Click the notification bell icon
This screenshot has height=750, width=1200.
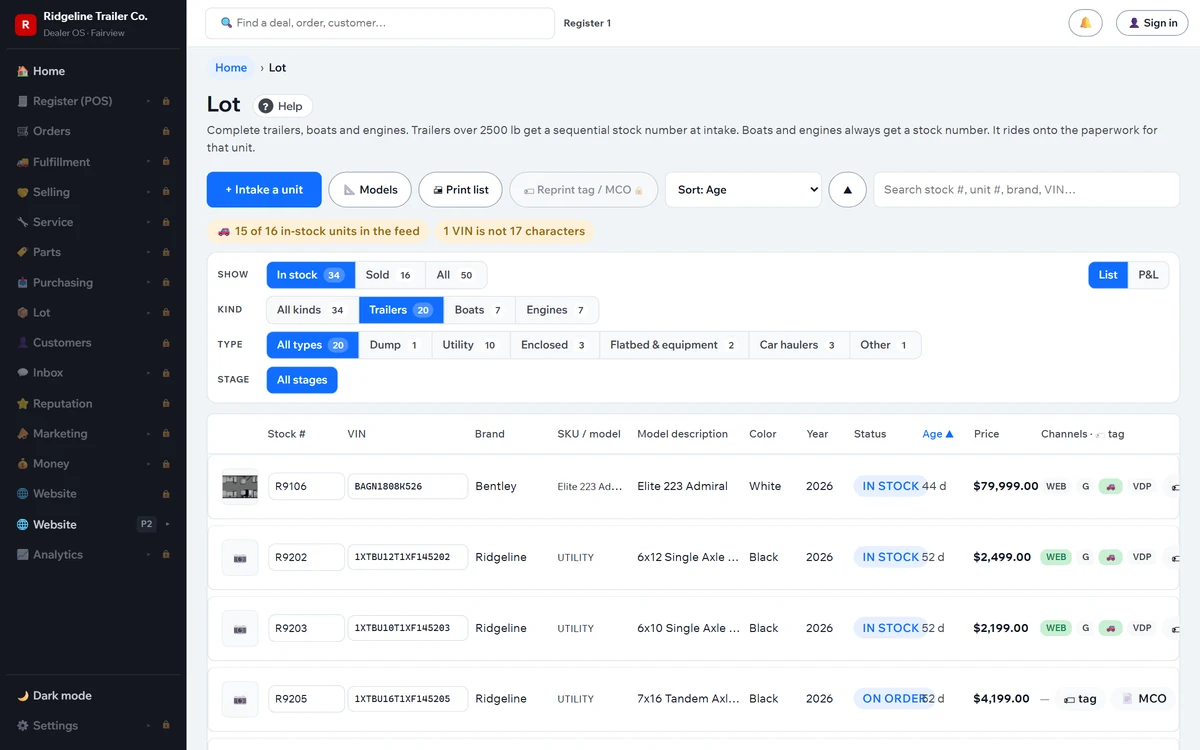click(1085, 23)
